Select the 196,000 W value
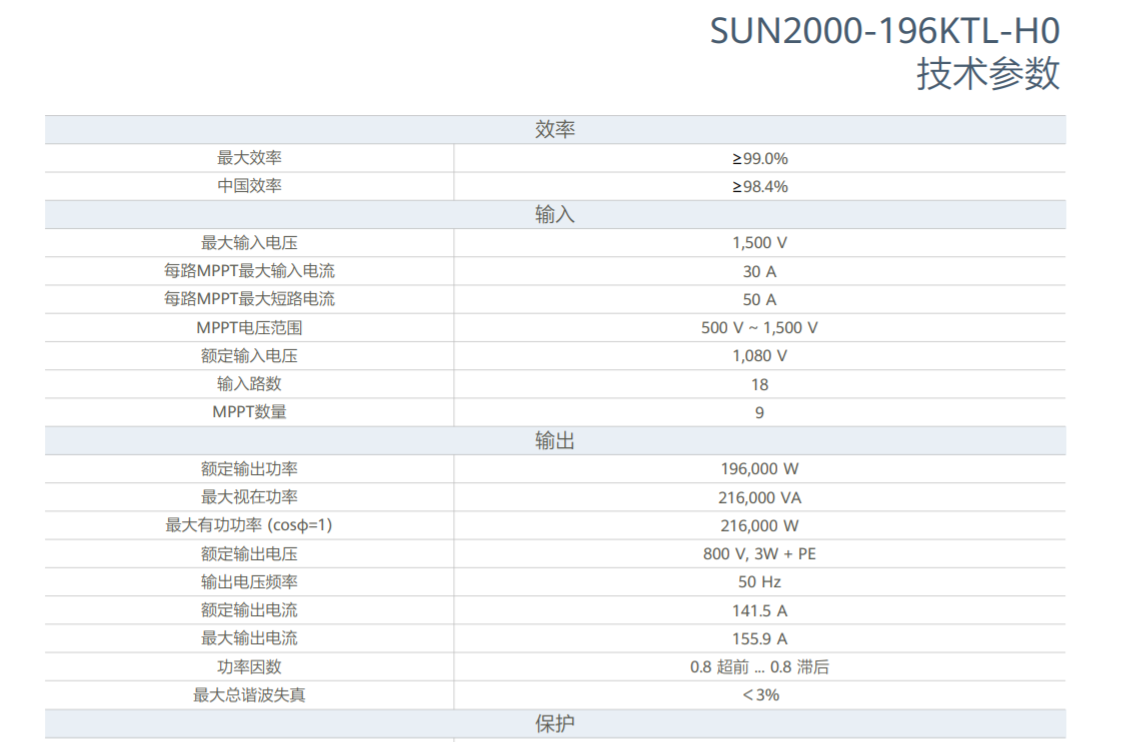Viewport: 1121px width, 742px height. click(x=759, y=469)
